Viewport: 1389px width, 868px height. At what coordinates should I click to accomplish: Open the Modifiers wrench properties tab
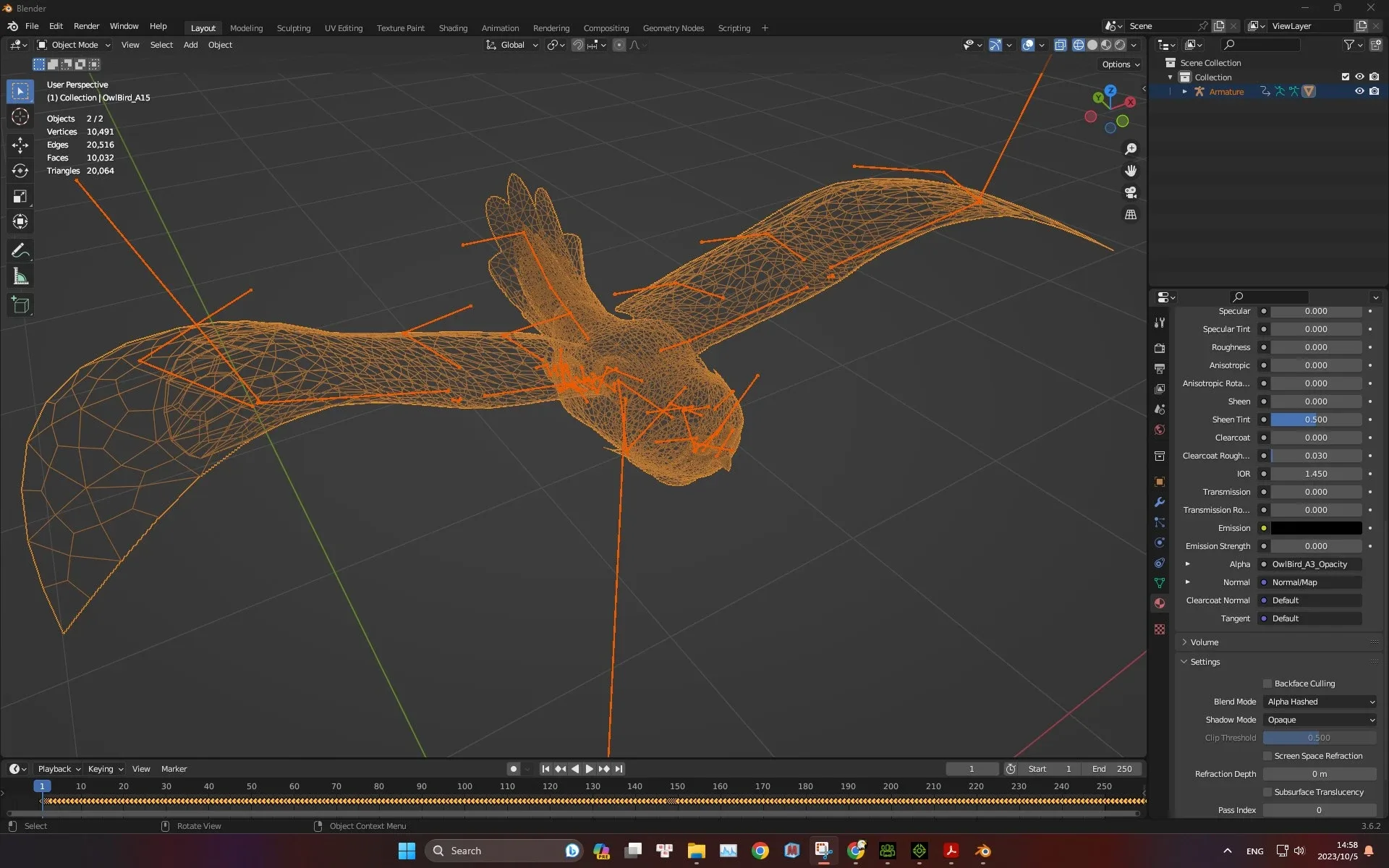coord(1160,502)
